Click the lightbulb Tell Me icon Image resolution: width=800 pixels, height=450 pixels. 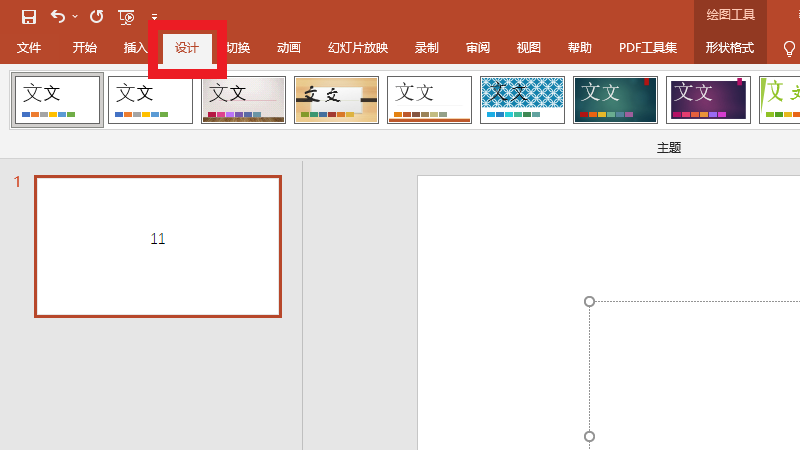(x=789, y=48)
